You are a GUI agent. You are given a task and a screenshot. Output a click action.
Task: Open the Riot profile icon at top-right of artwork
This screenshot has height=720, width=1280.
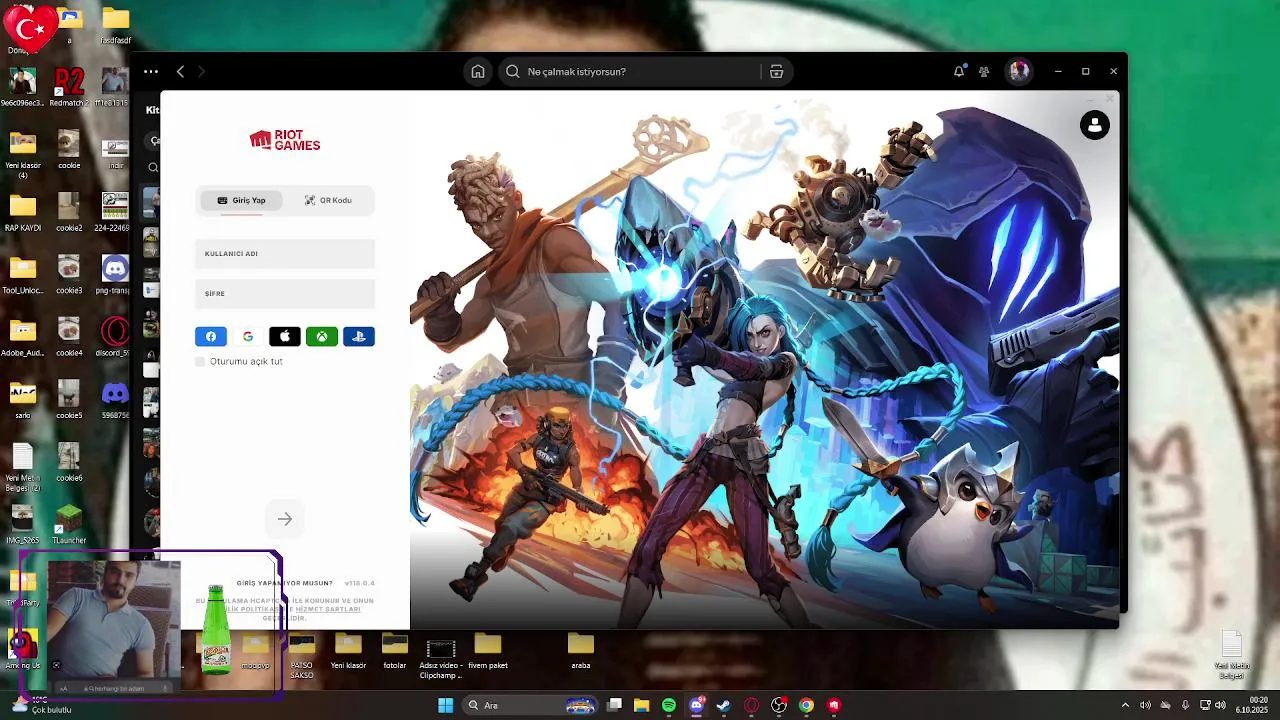coord(1095,125)
